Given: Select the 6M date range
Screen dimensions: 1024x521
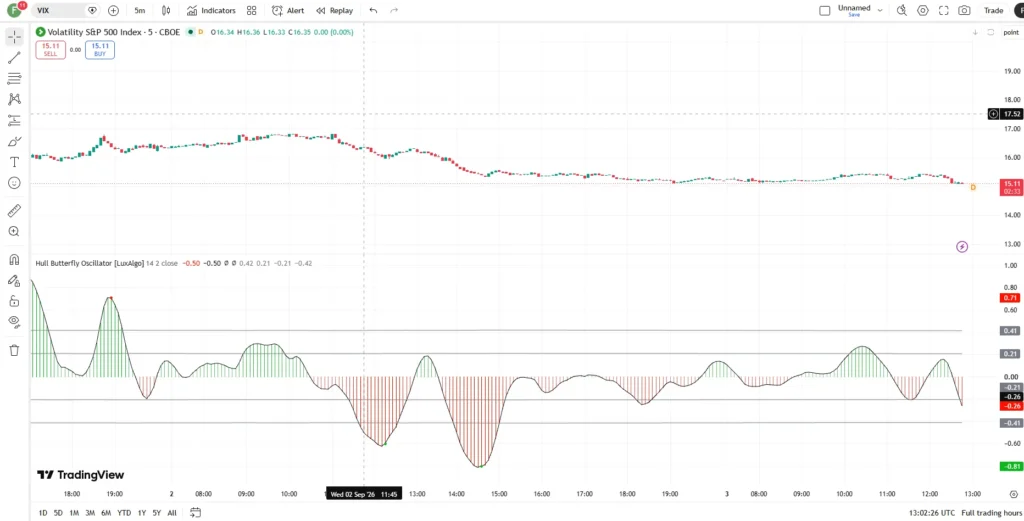Looking at the screenshot, I should coord(106,513).
